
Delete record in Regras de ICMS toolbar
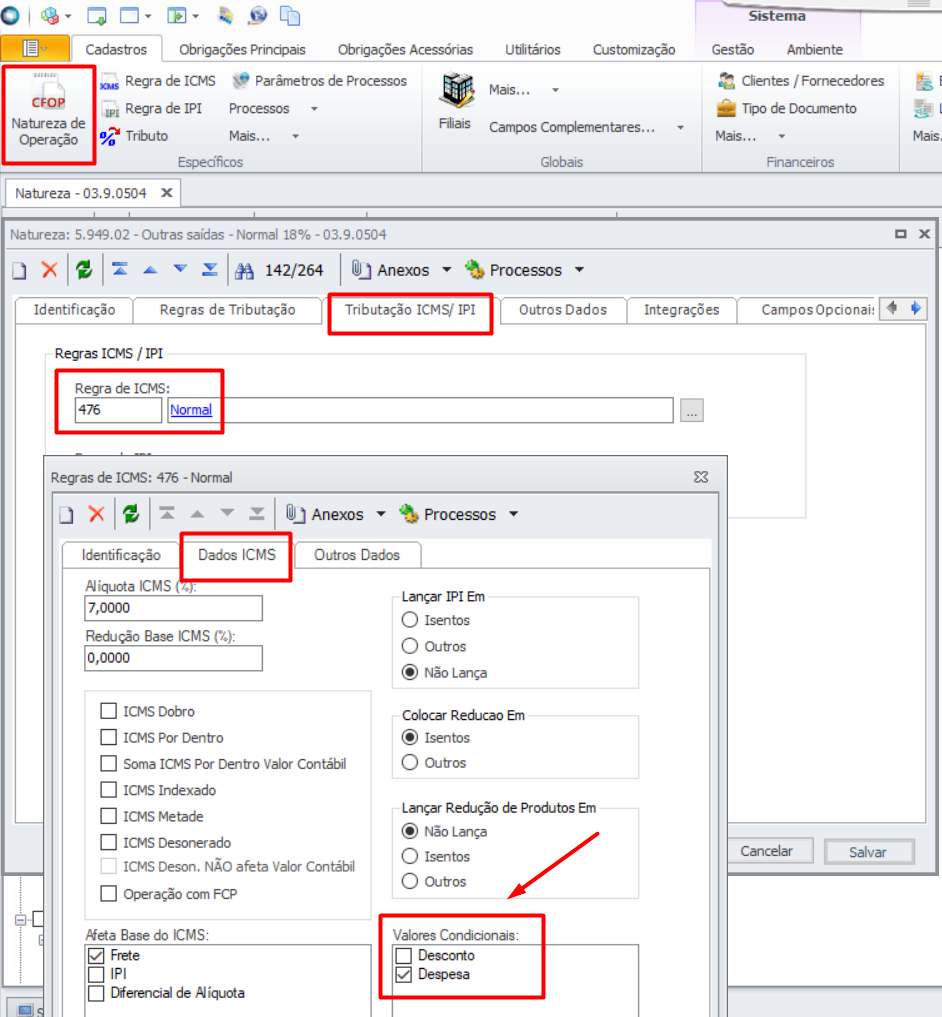(97, 514)
